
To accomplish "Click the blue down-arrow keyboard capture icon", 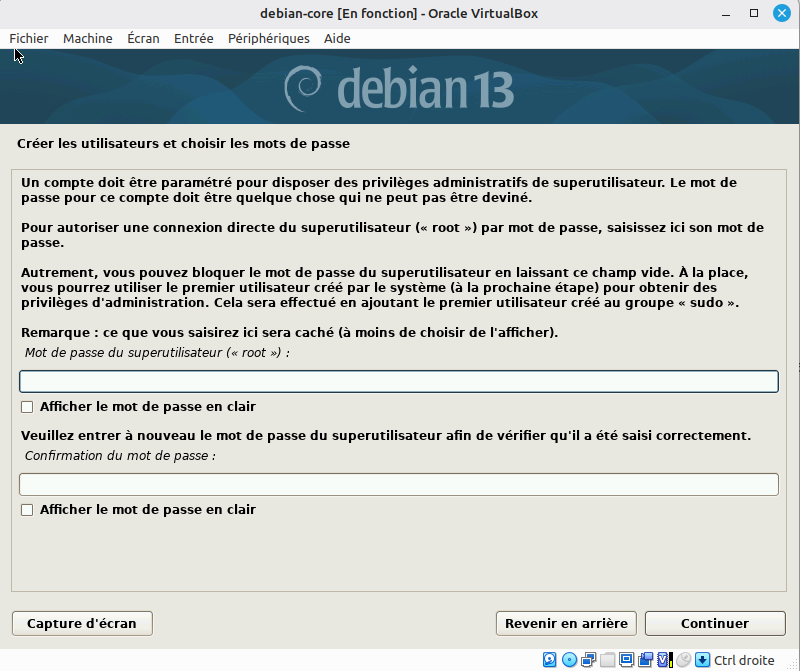I will (x=702, y=660).
